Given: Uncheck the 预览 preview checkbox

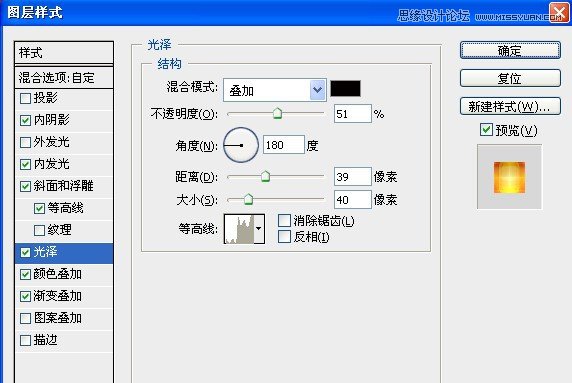Looking at the screenshot, I should (486, 129).
